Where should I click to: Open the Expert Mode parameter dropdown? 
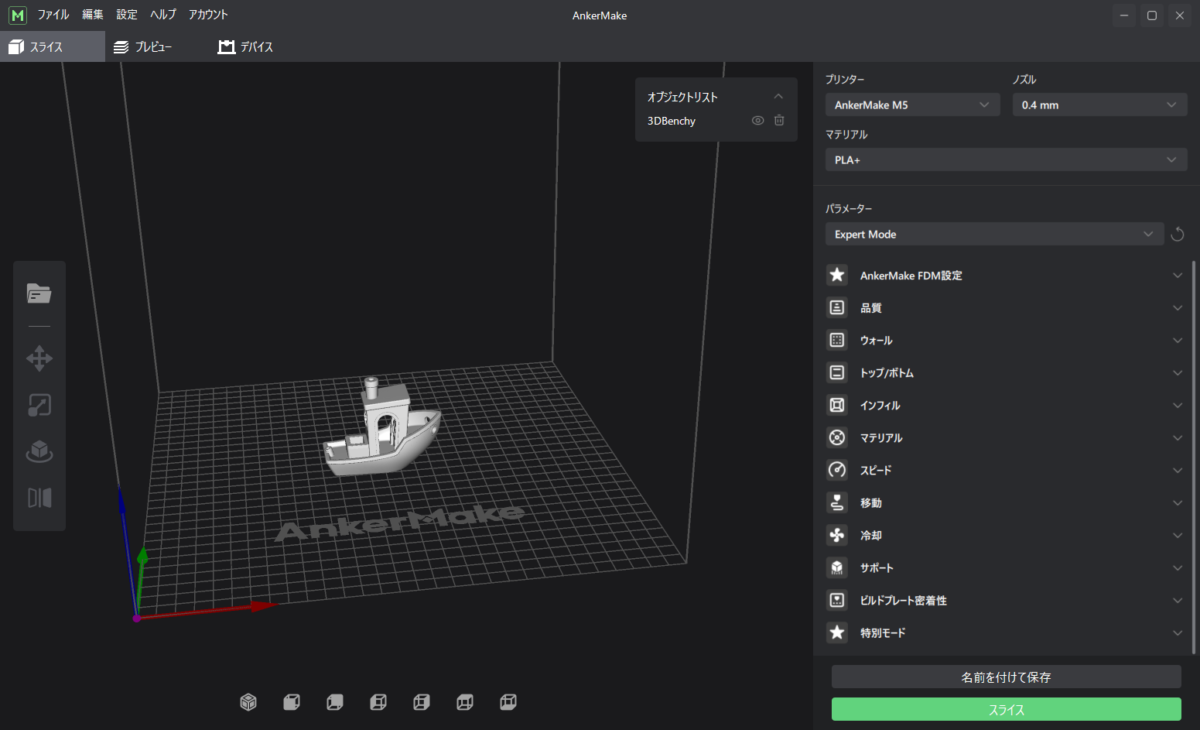tap(994, 234)
